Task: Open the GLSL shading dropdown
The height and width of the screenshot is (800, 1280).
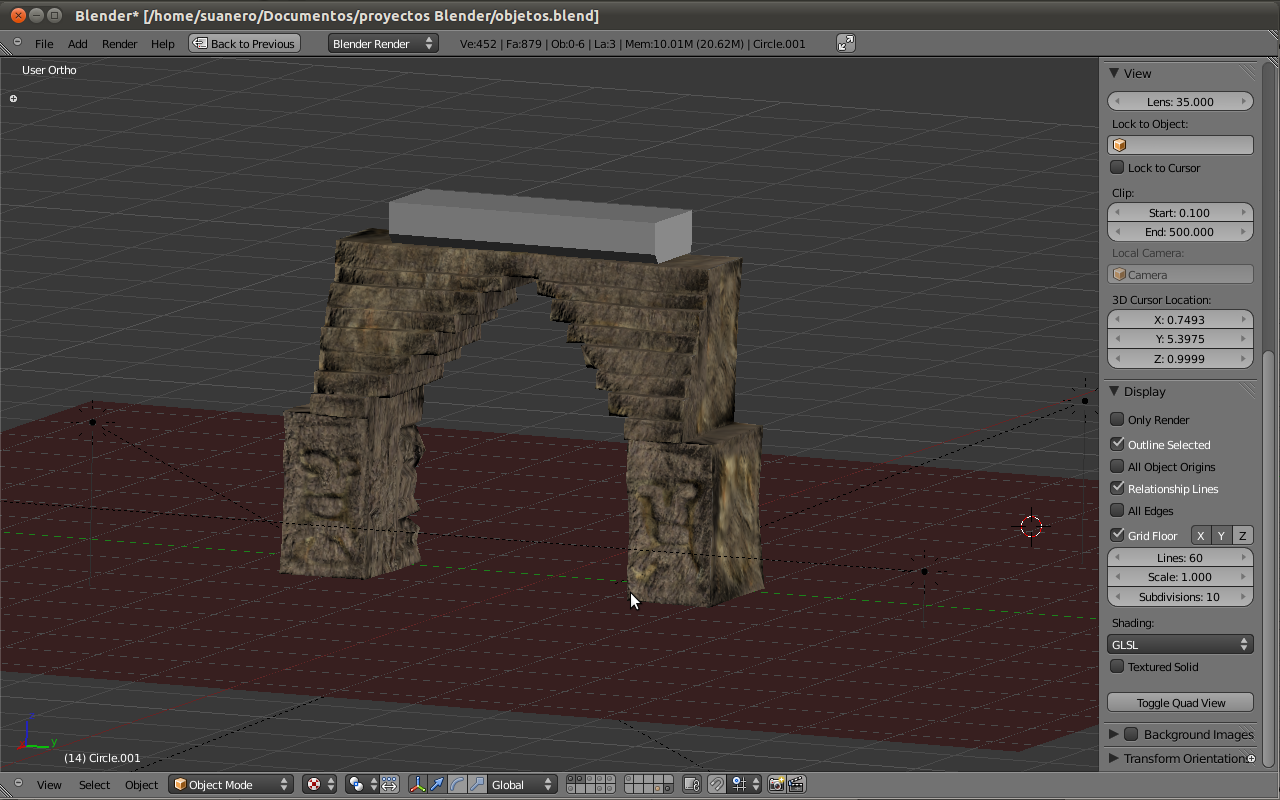Action: pyautogui.click(x=1180, y=645)
